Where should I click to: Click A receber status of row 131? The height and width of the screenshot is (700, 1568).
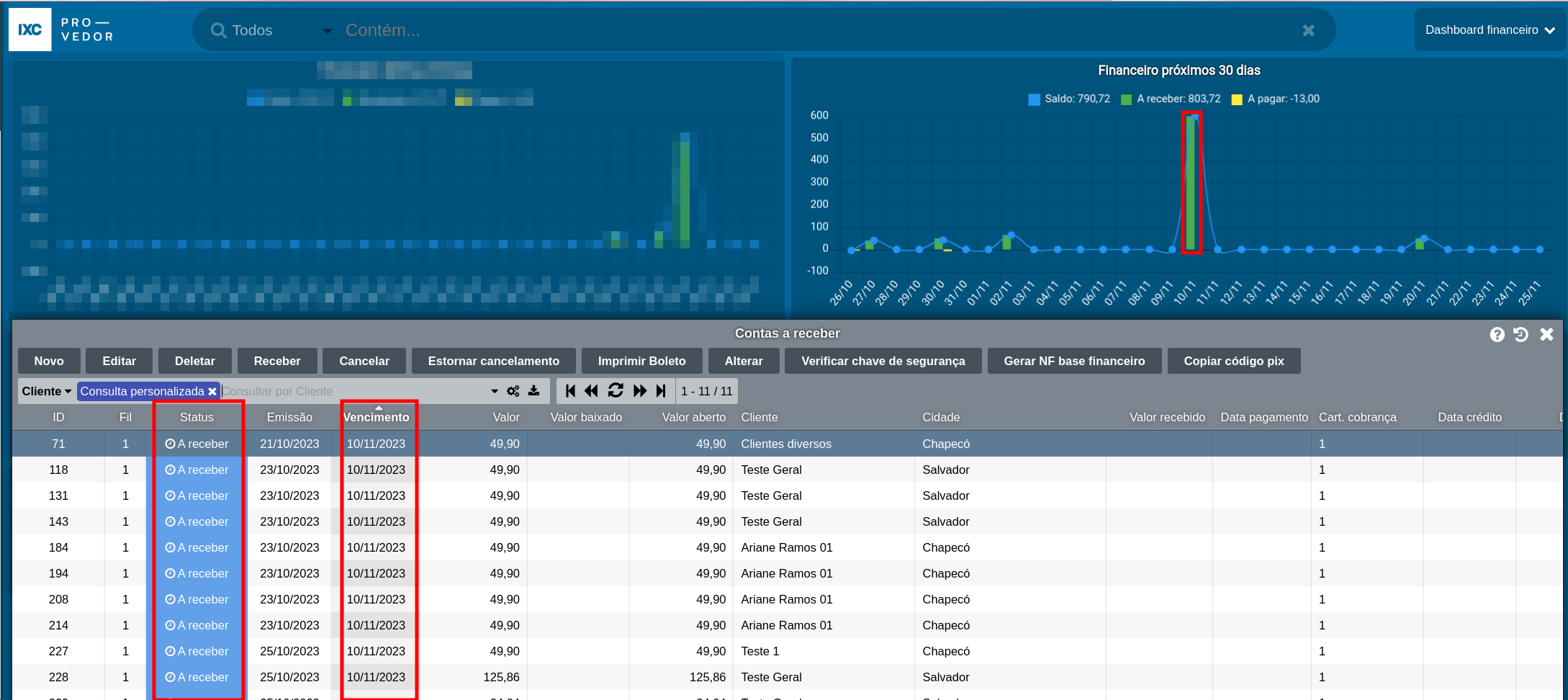coord(197,495)
